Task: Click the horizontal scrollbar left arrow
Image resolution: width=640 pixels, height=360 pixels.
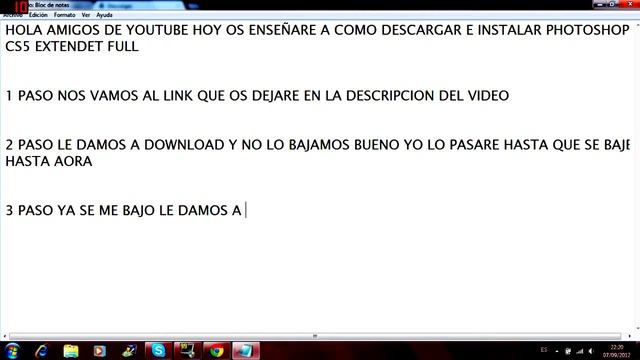Action: coord(4,336)
